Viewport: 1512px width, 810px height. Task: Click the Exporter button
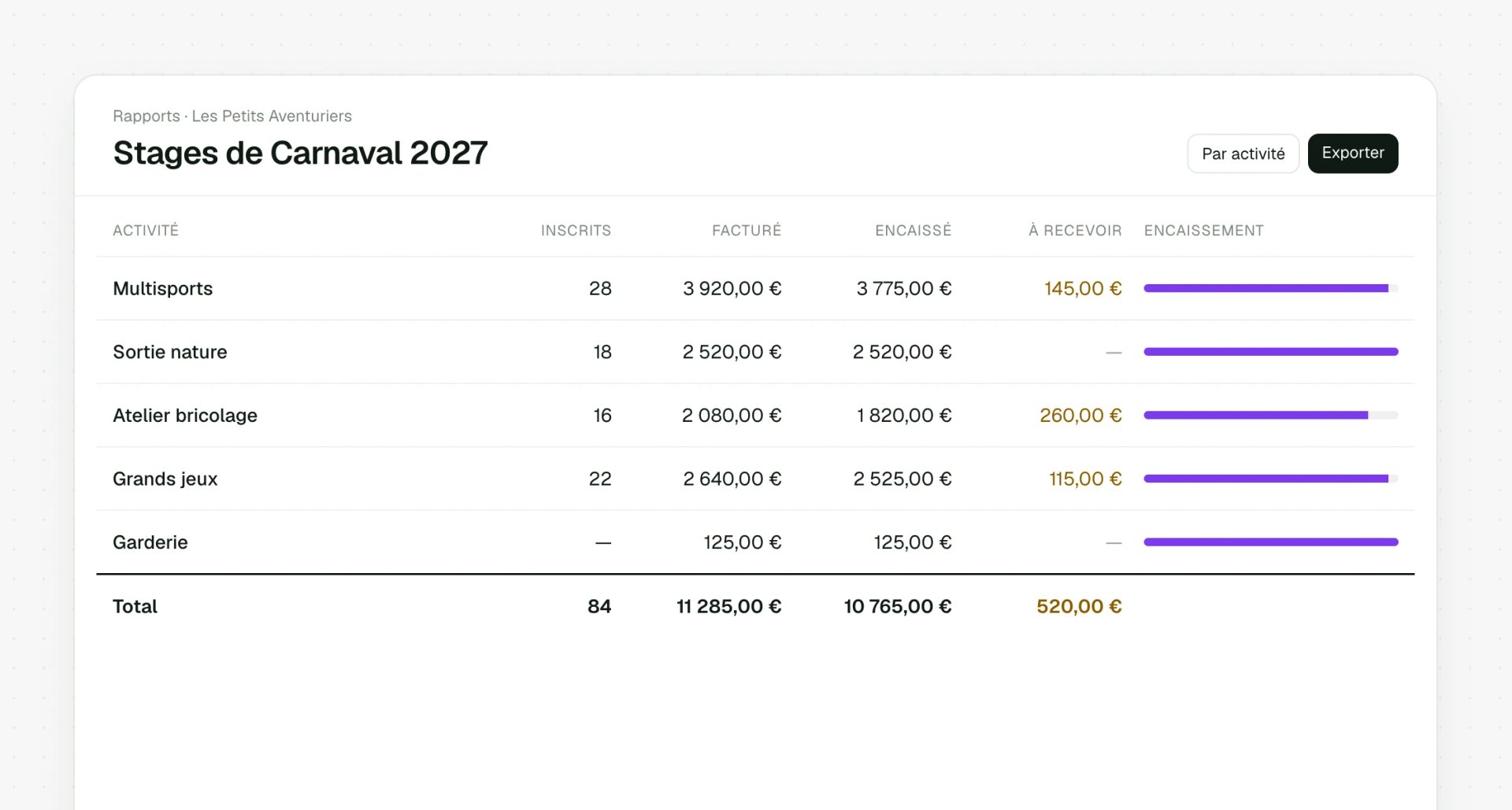pos(1352,153)
